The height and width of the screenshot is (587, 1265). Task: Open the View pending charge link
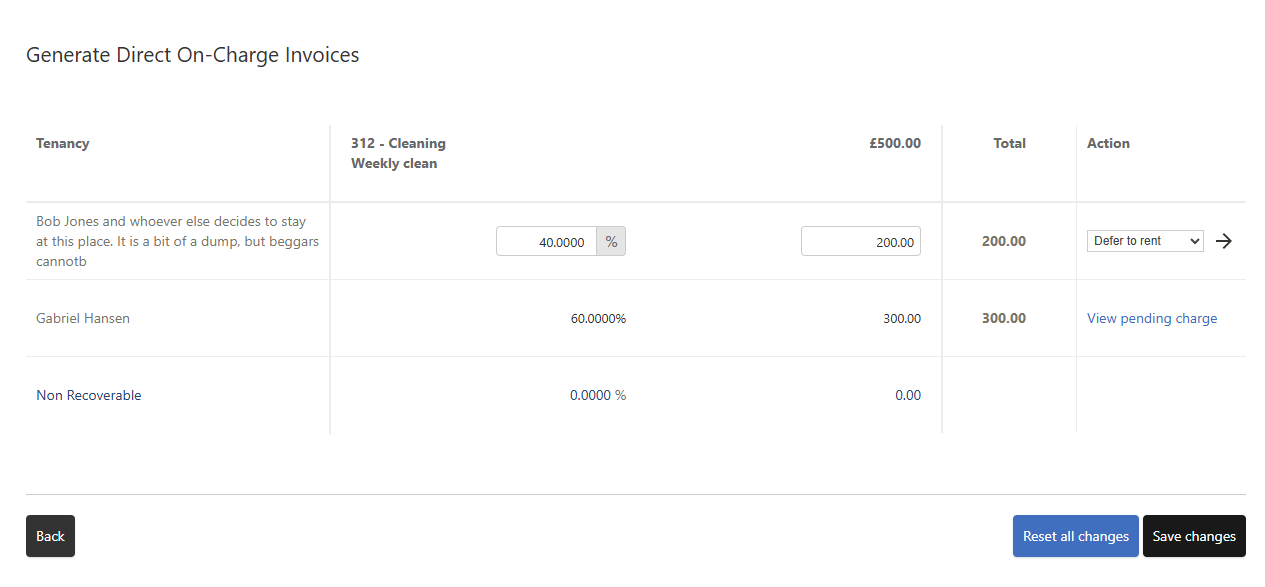click(1152, 318)
